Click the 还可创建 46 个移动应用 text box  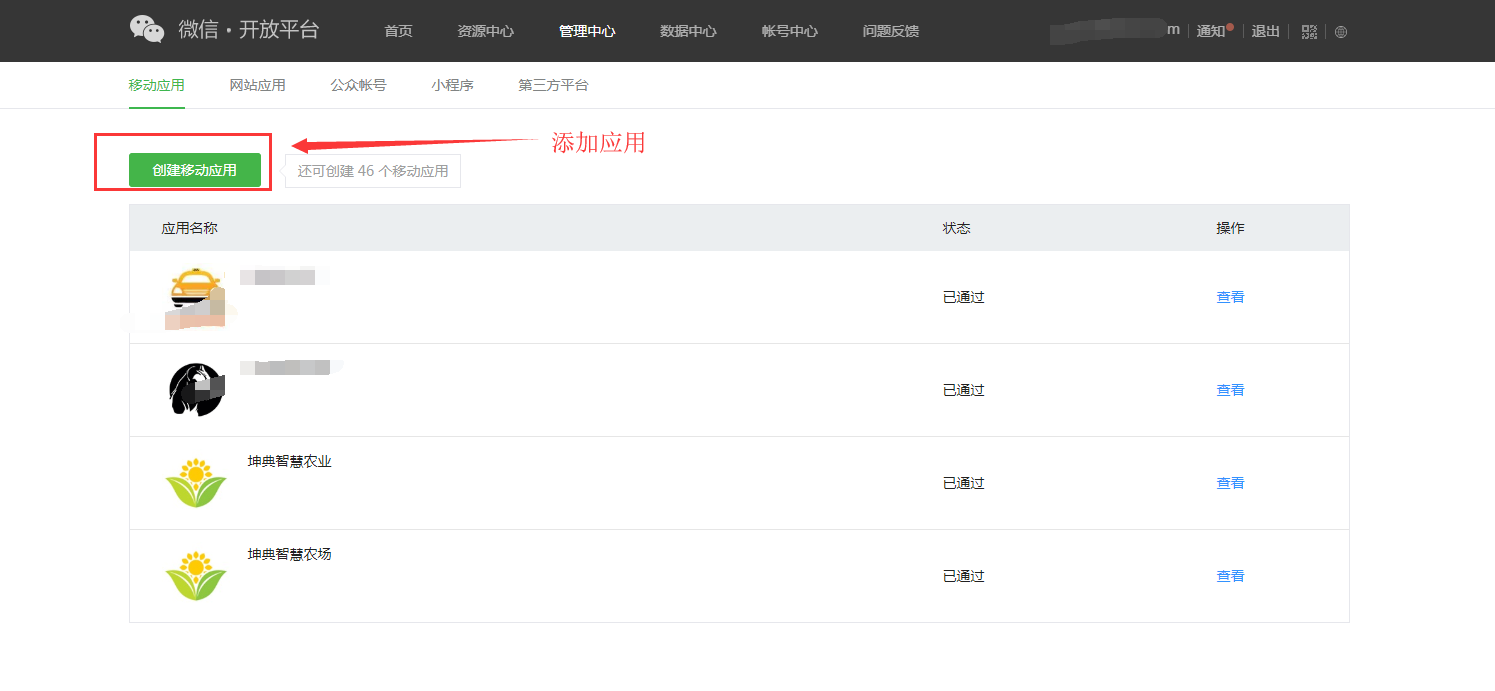click(x=372, y=171)
